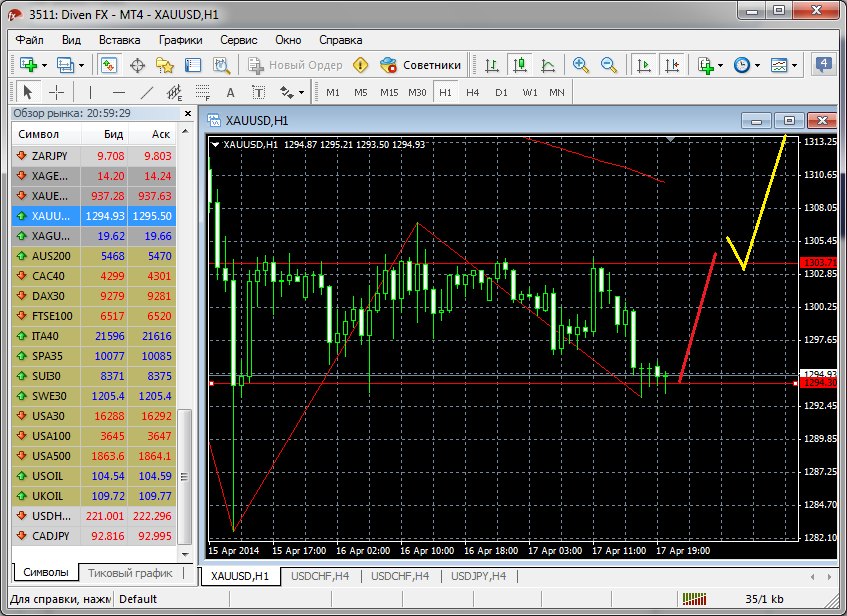Viewport: 847px width, 616px height.
Task: Toggle the Советники auto-trading button
Action: pyautogui.click(x=420, y=65)
